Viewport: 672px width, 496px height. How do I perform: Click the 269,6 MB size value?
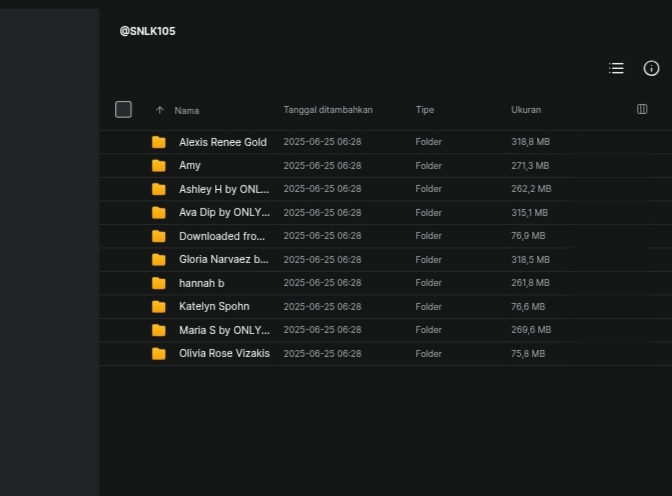click(x=531, y=330)
